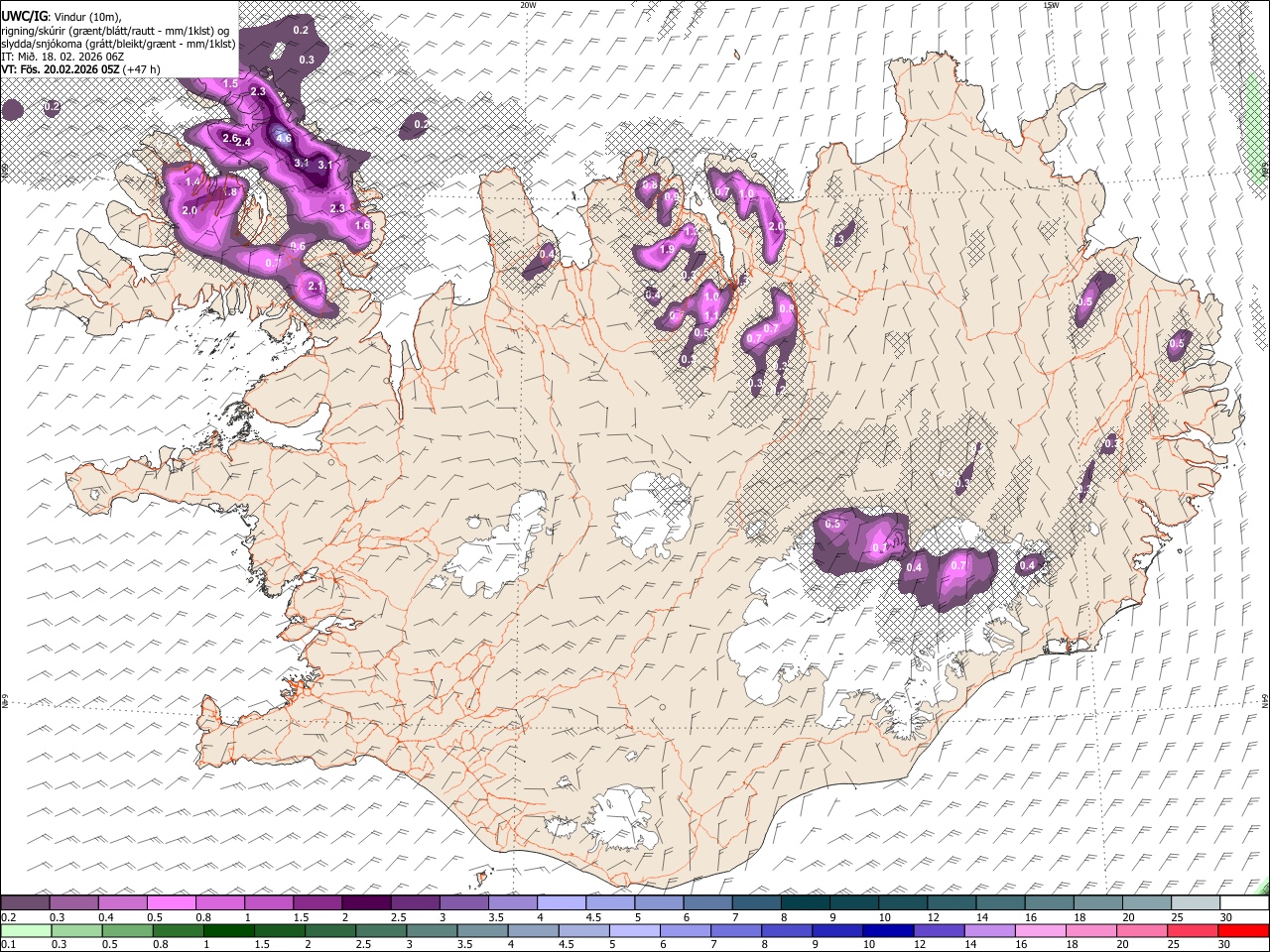
Task: Click the navy blue 10 swatch, lower legend
Action: pos(889,931)
